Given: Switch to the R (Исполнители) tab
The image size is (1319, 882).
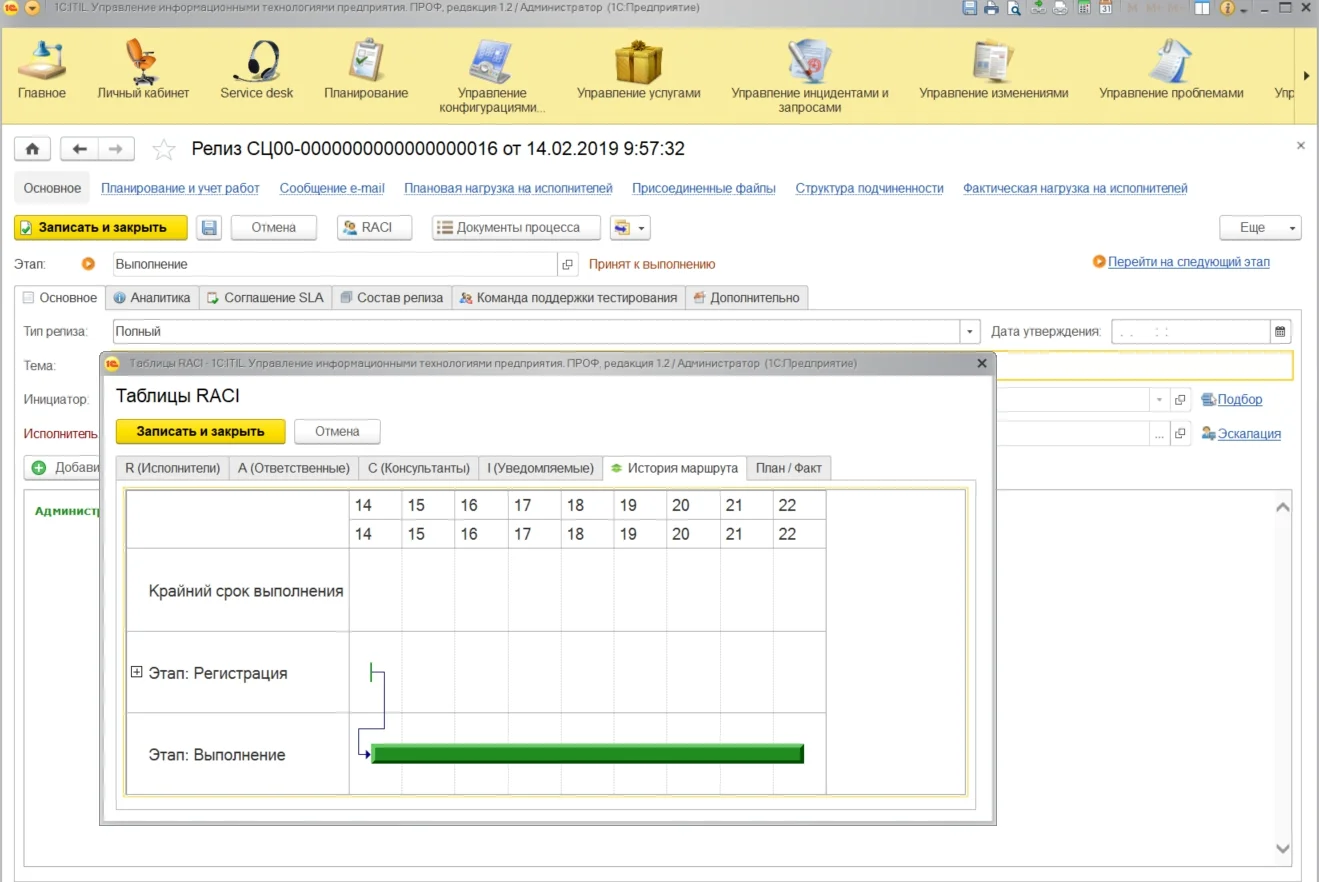Looking at the screenshot, I should [172, 468].
